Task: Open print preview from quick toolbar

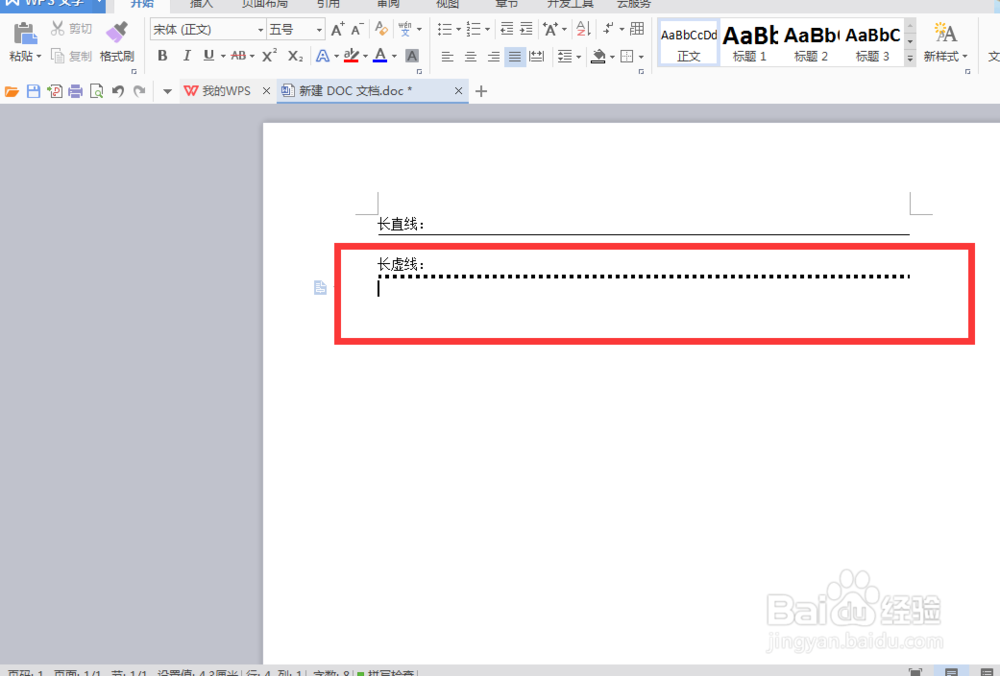Action: click(x=96, y=91)
